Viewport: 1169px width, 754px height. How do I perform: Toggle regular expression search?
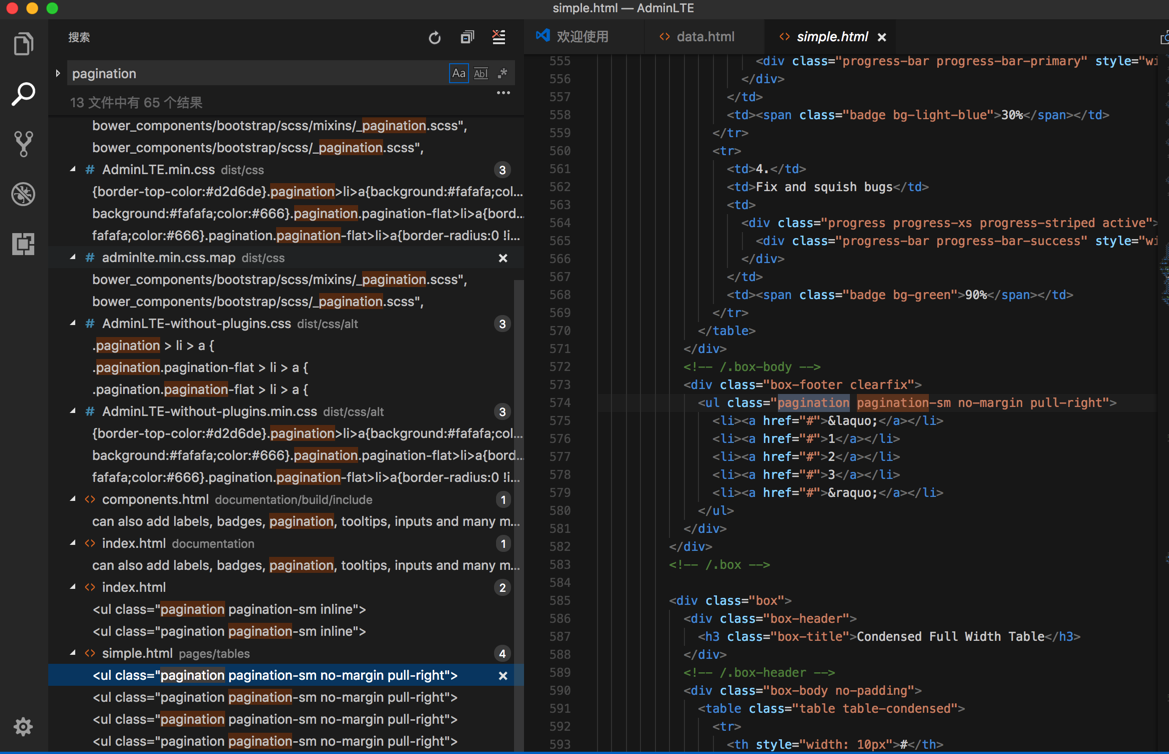pos(502,74)
